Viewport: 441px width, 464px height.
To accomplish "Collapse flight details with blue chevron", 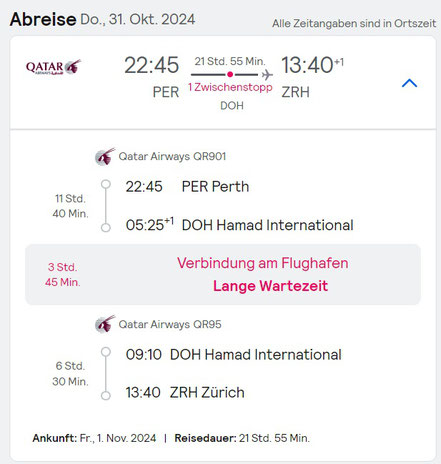I will (x=409, y=83).
